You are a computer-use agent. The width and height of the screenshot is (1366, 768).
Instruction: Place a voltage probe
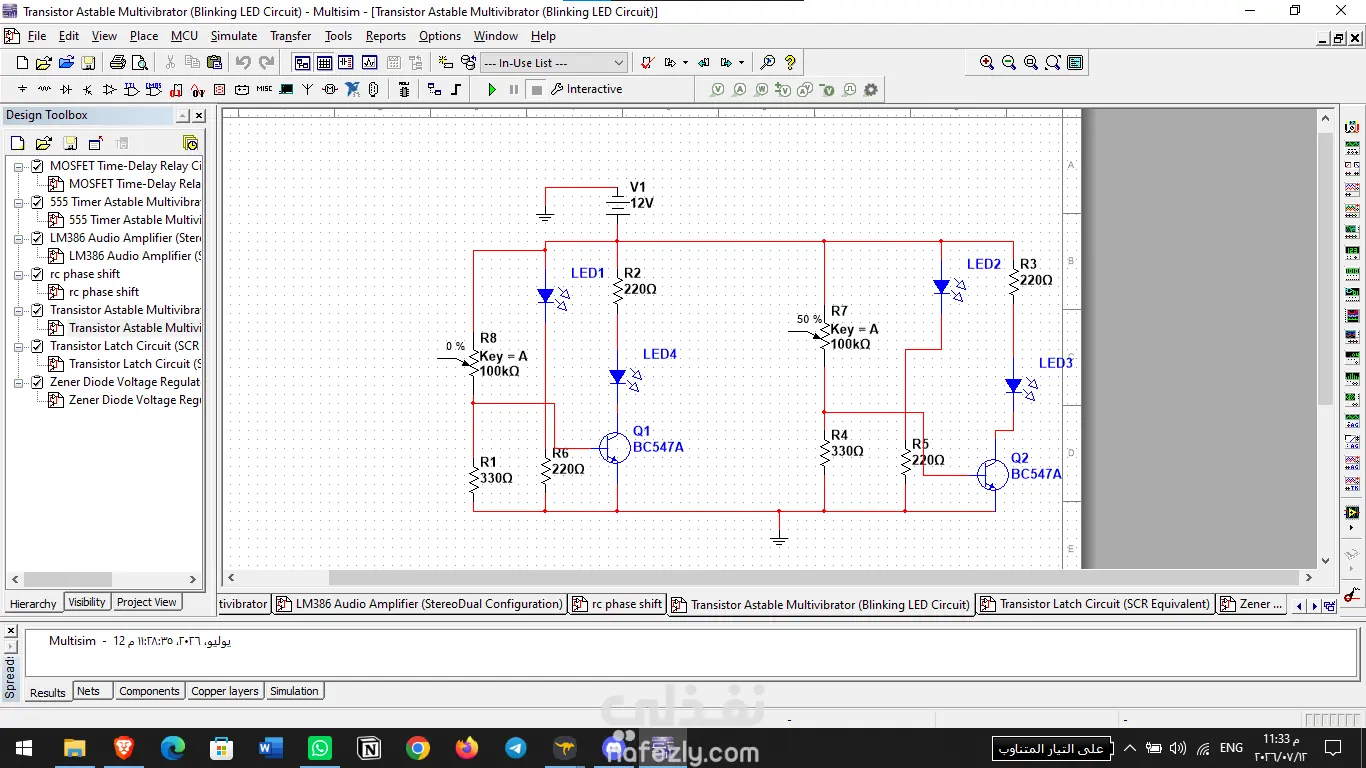tap(717, 89)
